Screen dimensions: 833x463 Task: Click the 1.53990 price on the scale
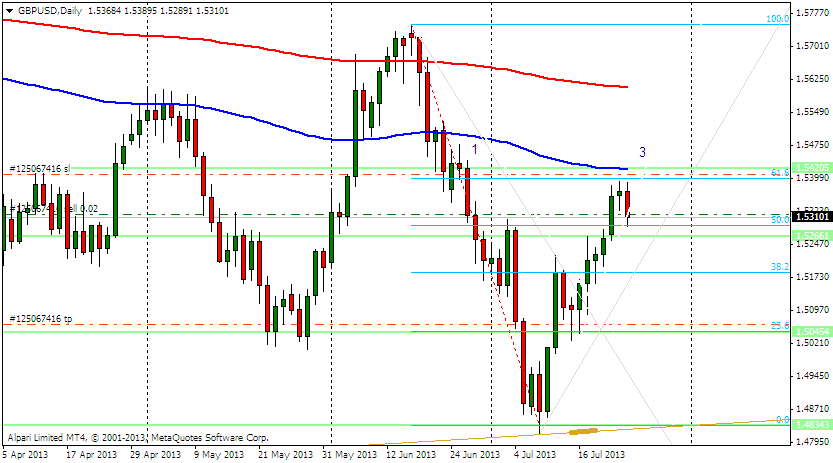click(x=812, y=178)
